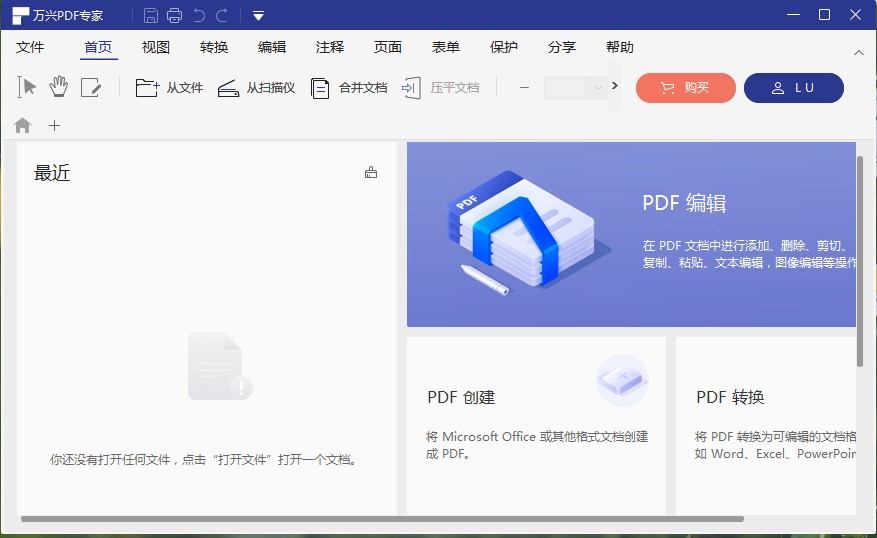Click 合并文档 to combine files
The image size is (877, 538).
pyautogui.click(x=348, y=88)
